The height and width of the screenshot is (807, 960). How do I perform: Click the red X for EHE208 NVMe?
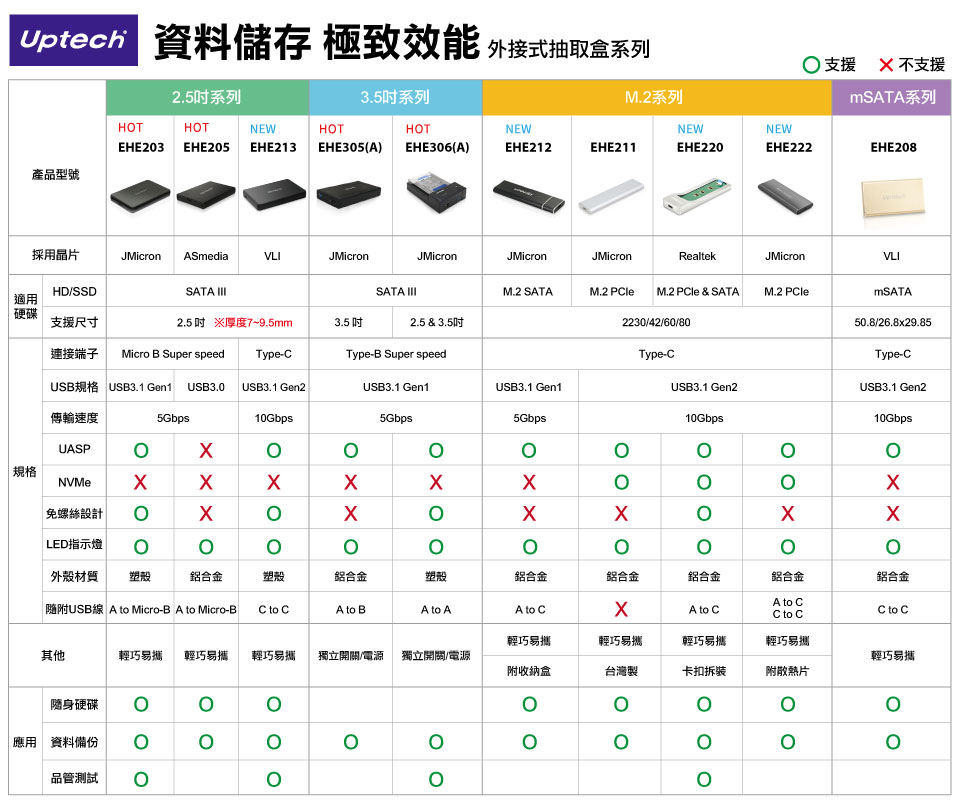(x=893, y=482)
